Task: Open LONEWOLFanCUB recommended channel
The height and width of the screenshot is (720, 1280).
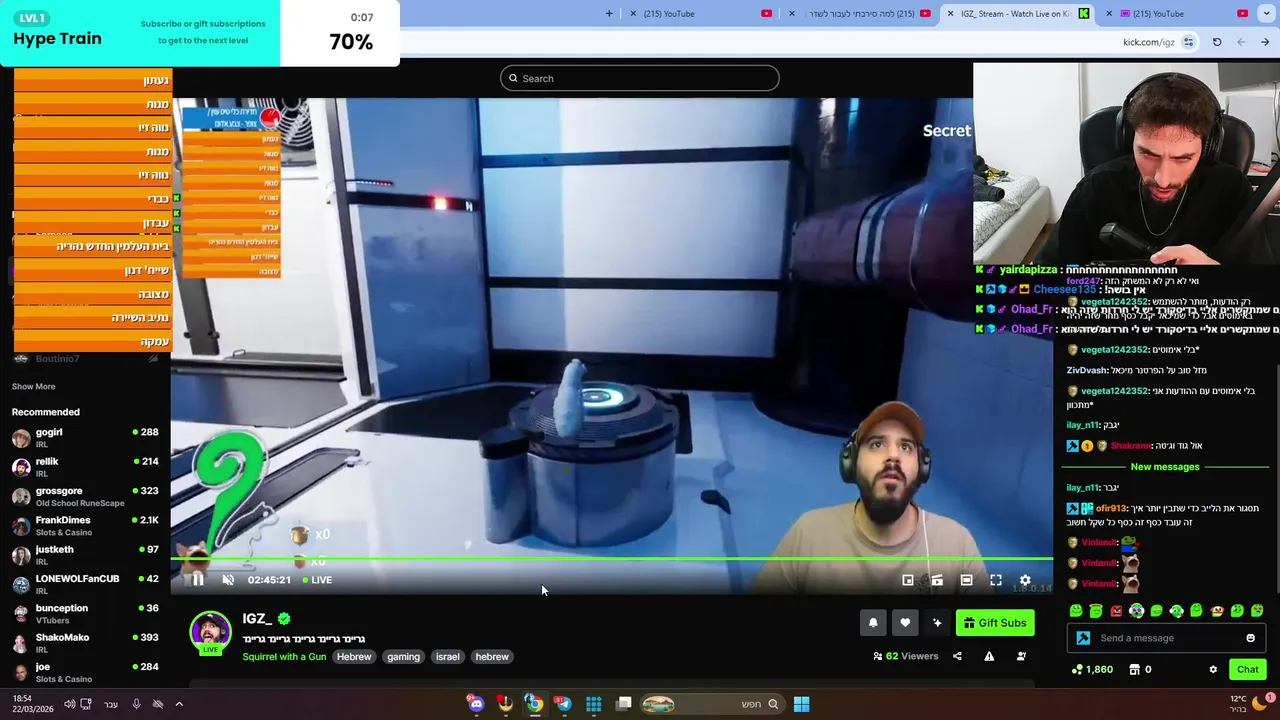Action: tap(86, 583)
